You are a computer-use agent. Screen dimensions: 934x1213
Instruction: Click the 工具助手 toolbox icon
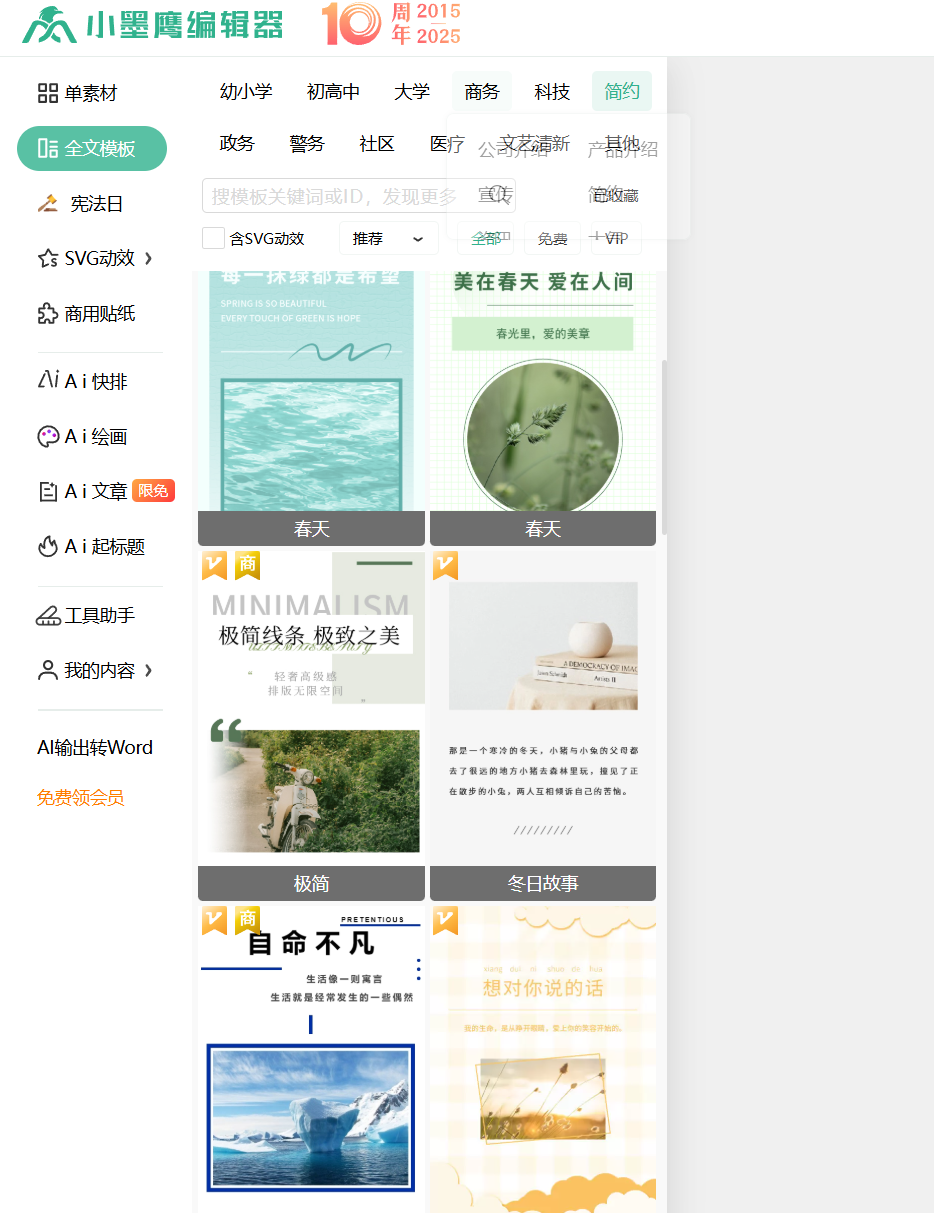click(48, 616)
